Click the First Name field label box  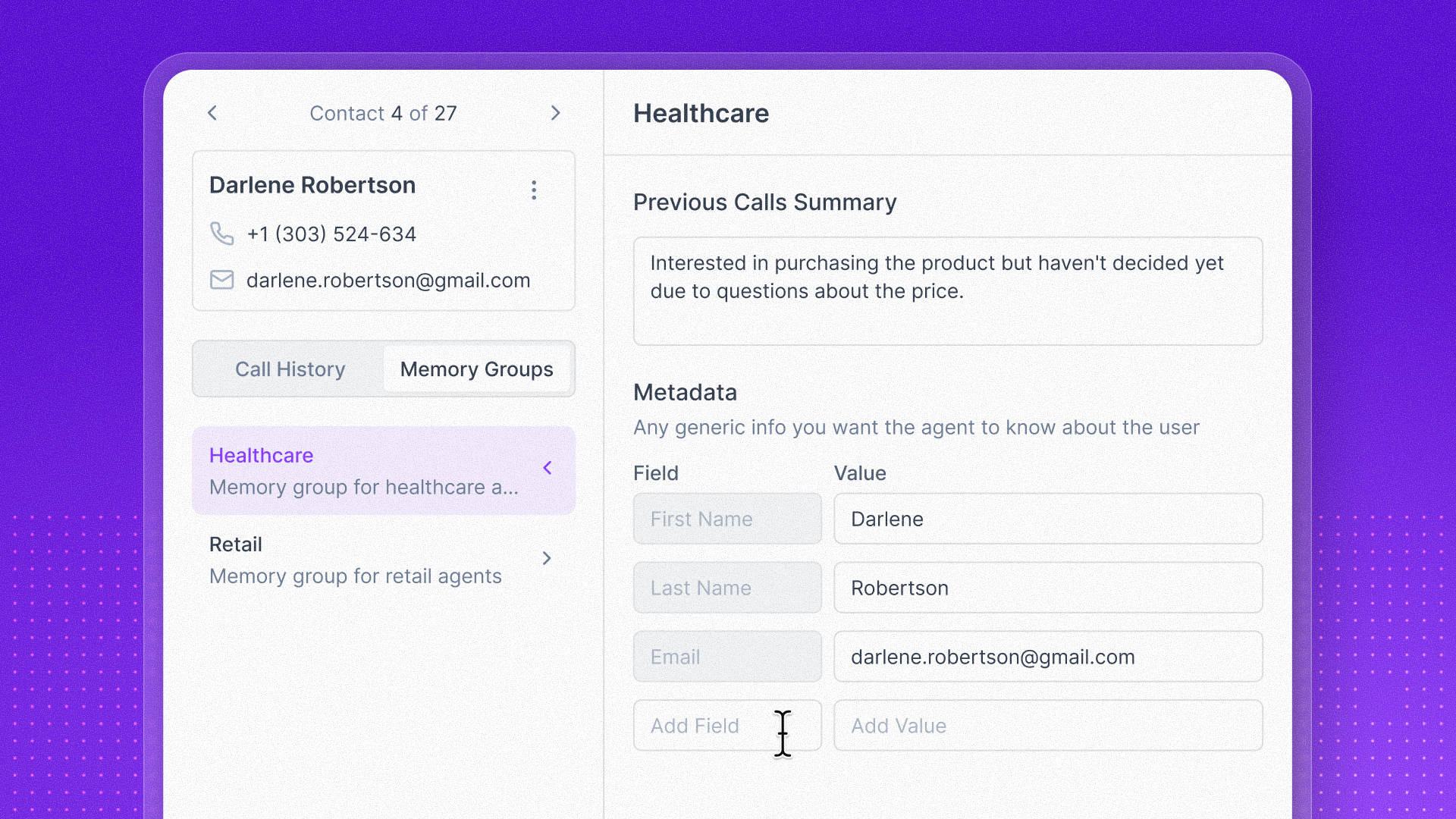tap(726, 519)
